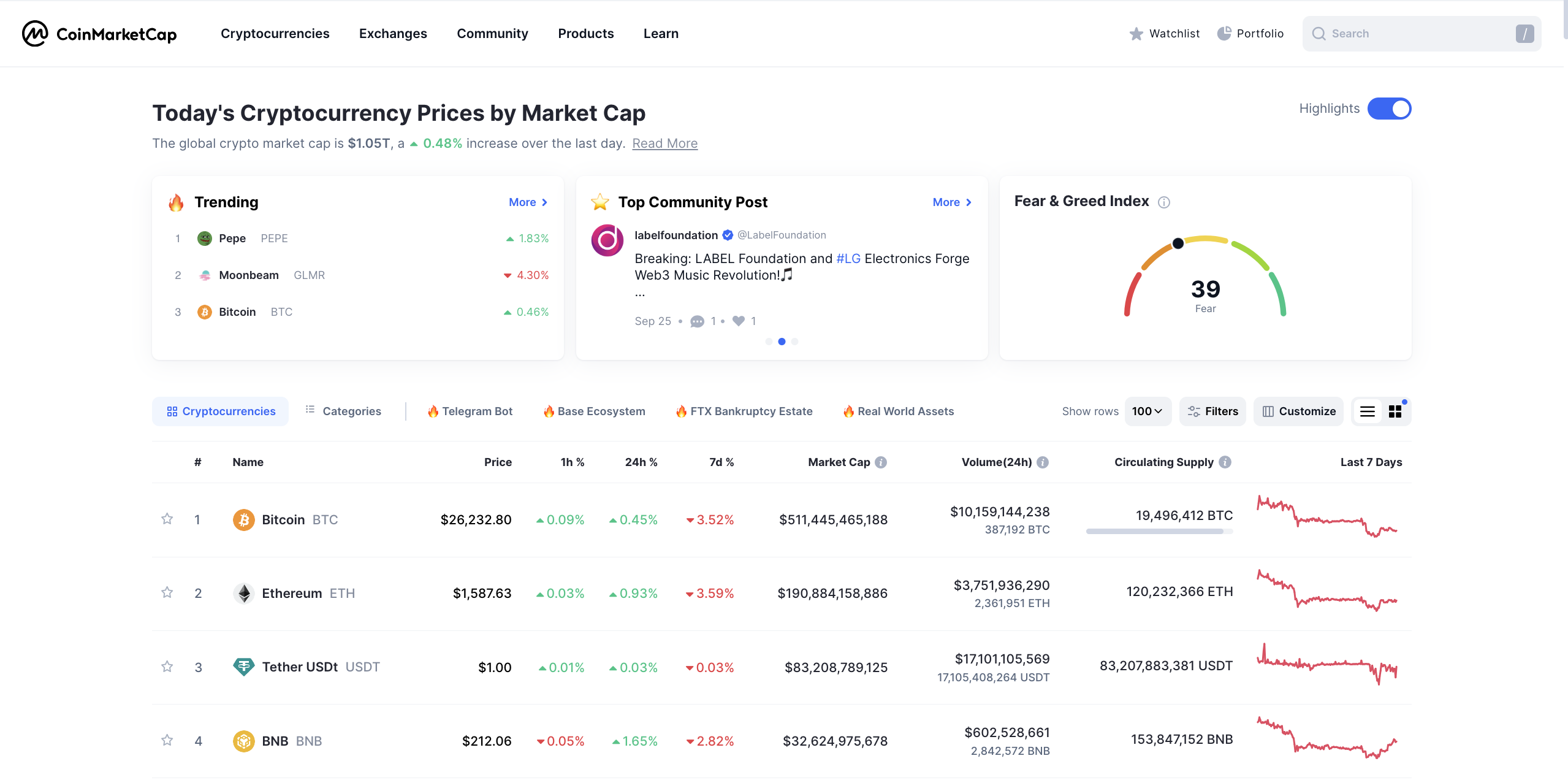Open the Cryptocurrencies nav menu

point(275,34)
